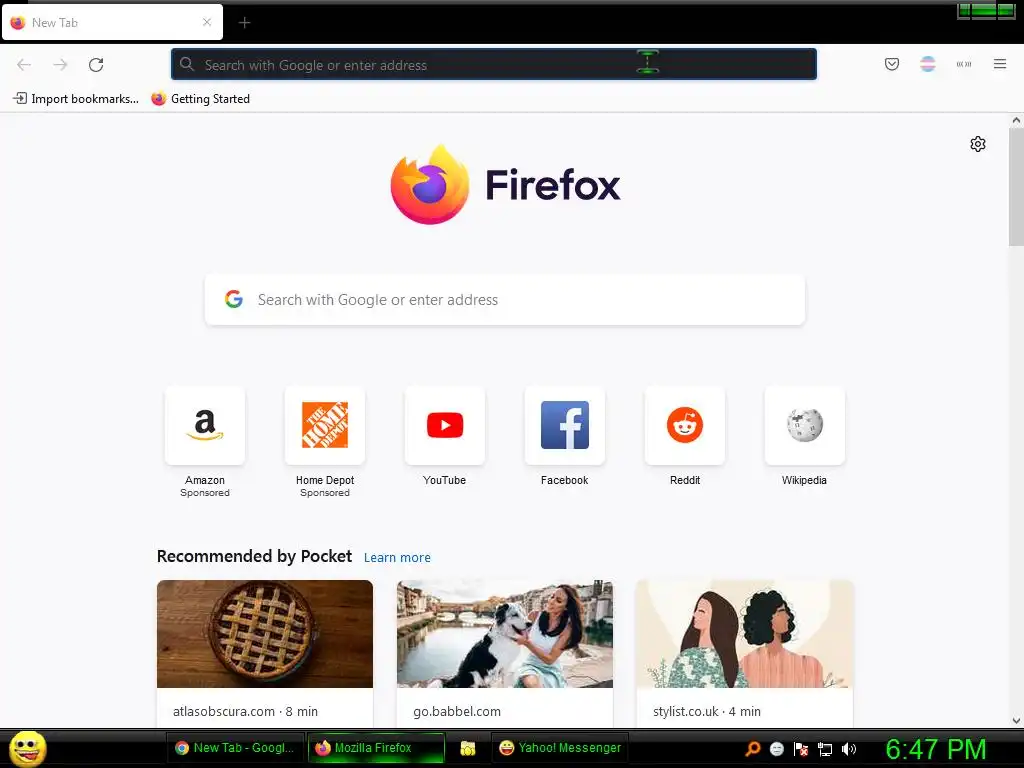Click the Google G icon in search box
Viewport: 1024px width, 768px height.
[234, 299]
